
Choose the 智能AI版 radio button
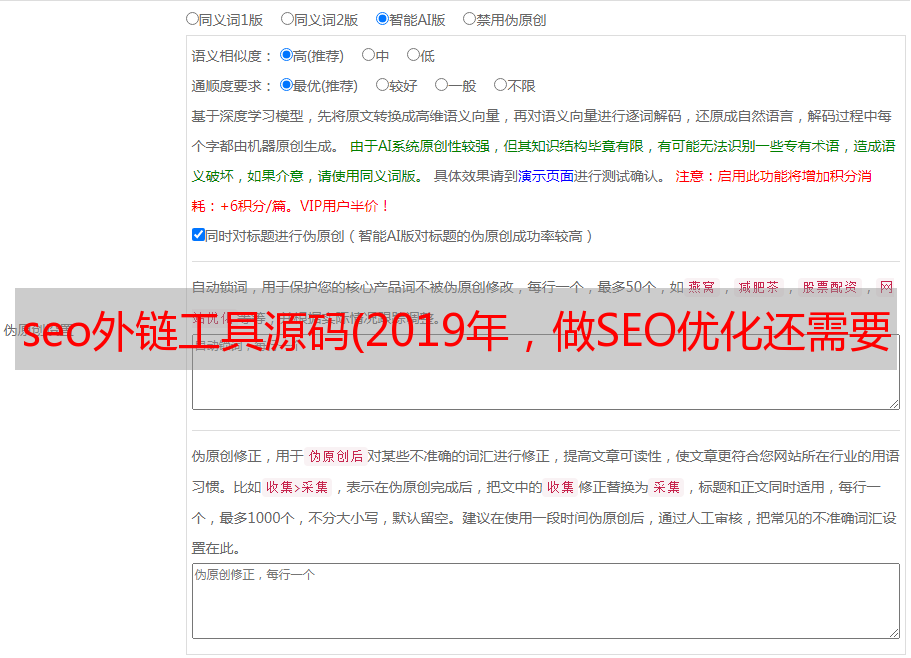382,19
